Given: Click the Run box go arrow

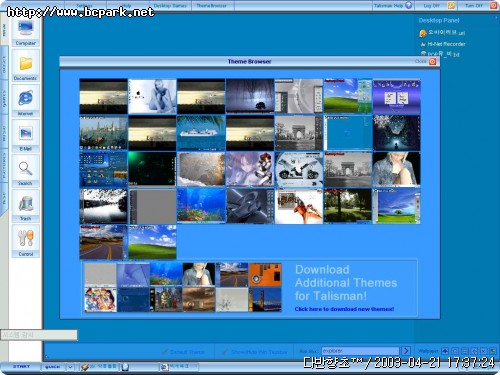Looking at the screenshot, I should click(x=406, y=351).
